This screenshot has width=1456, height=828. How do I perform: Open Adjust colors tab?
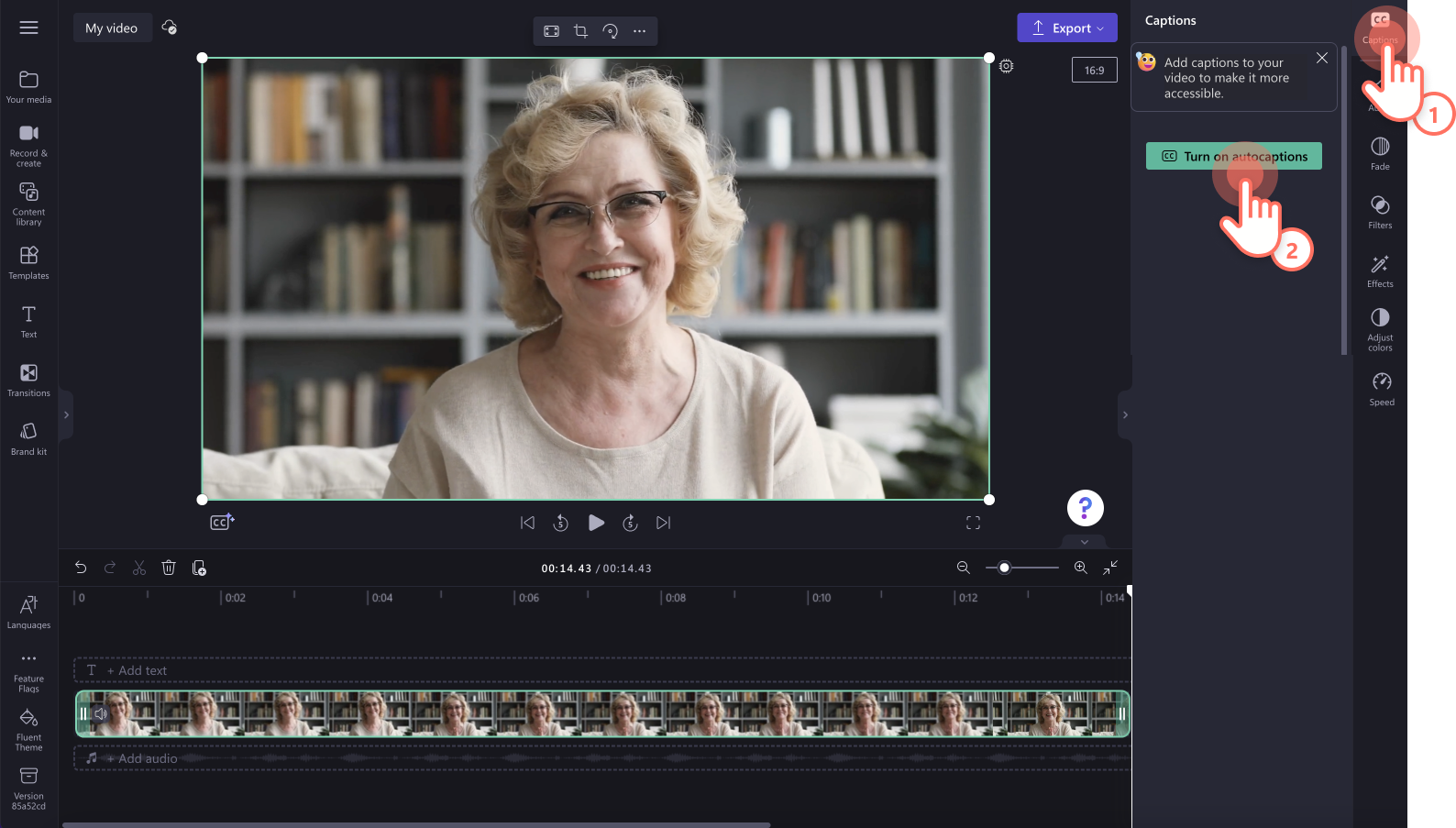click(1380, 329)
